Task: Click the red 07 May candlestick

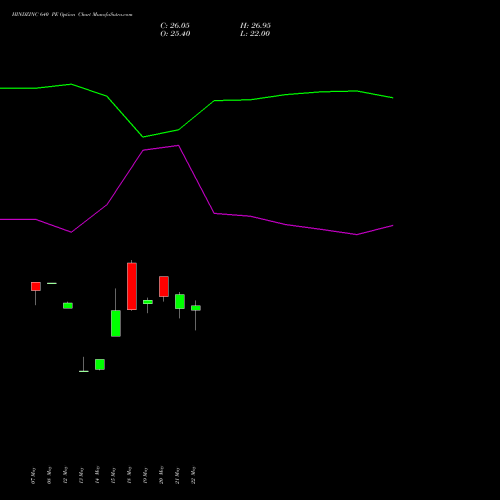Action: [36, 287]
